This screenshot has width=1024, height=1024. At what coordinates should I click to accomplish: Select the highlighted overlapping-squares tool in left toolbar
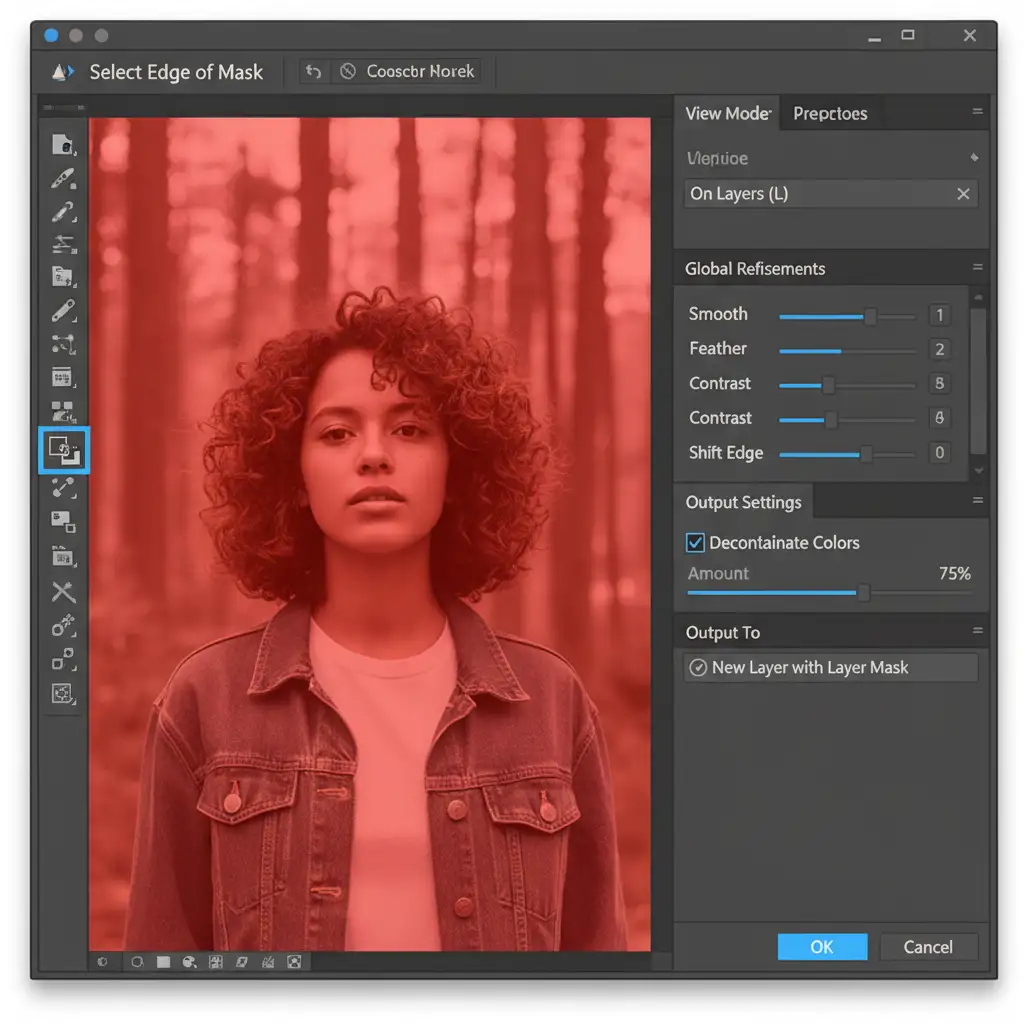[64, 450]
